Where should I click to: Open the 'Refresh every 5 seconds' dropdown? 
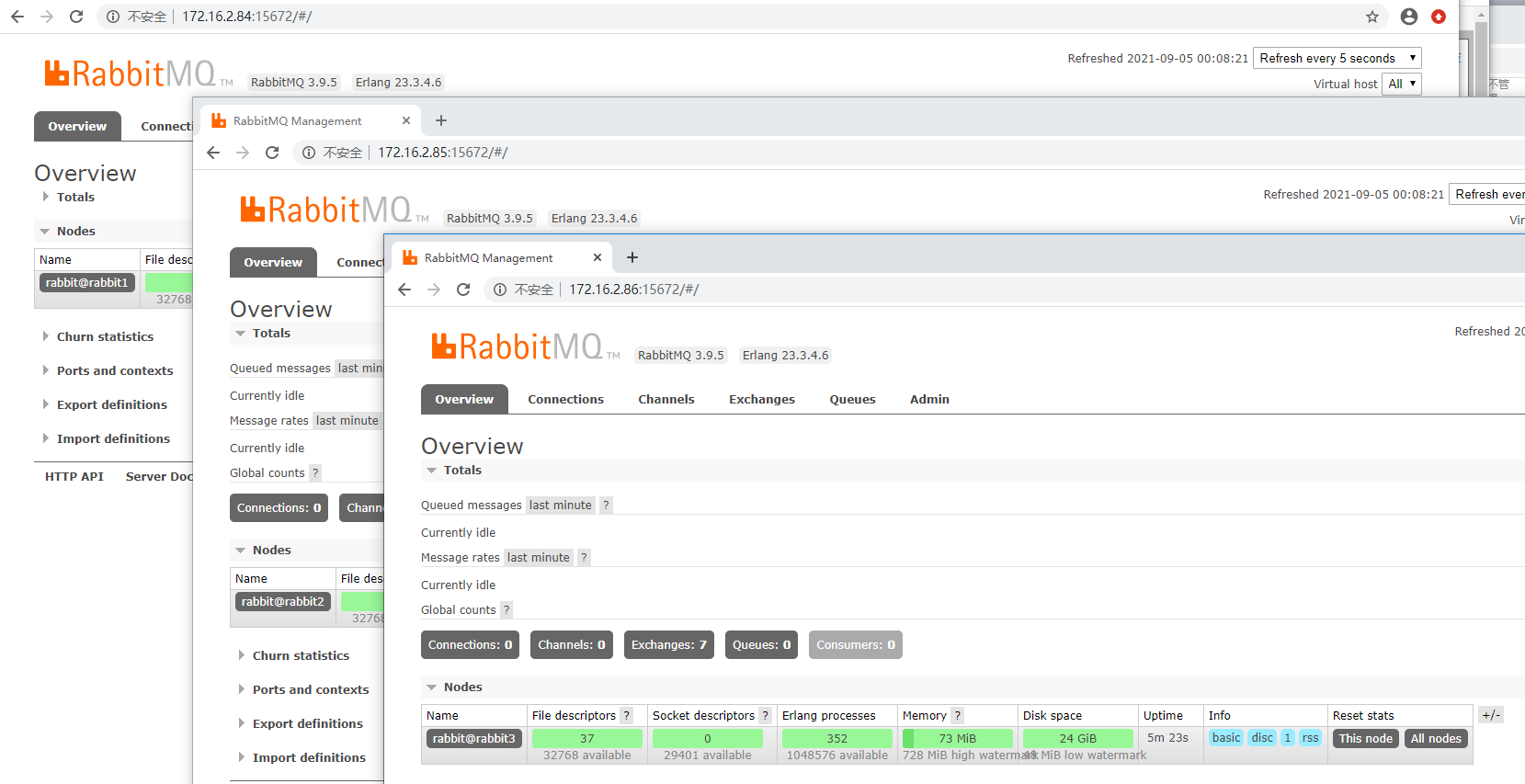pos(1337,58)
